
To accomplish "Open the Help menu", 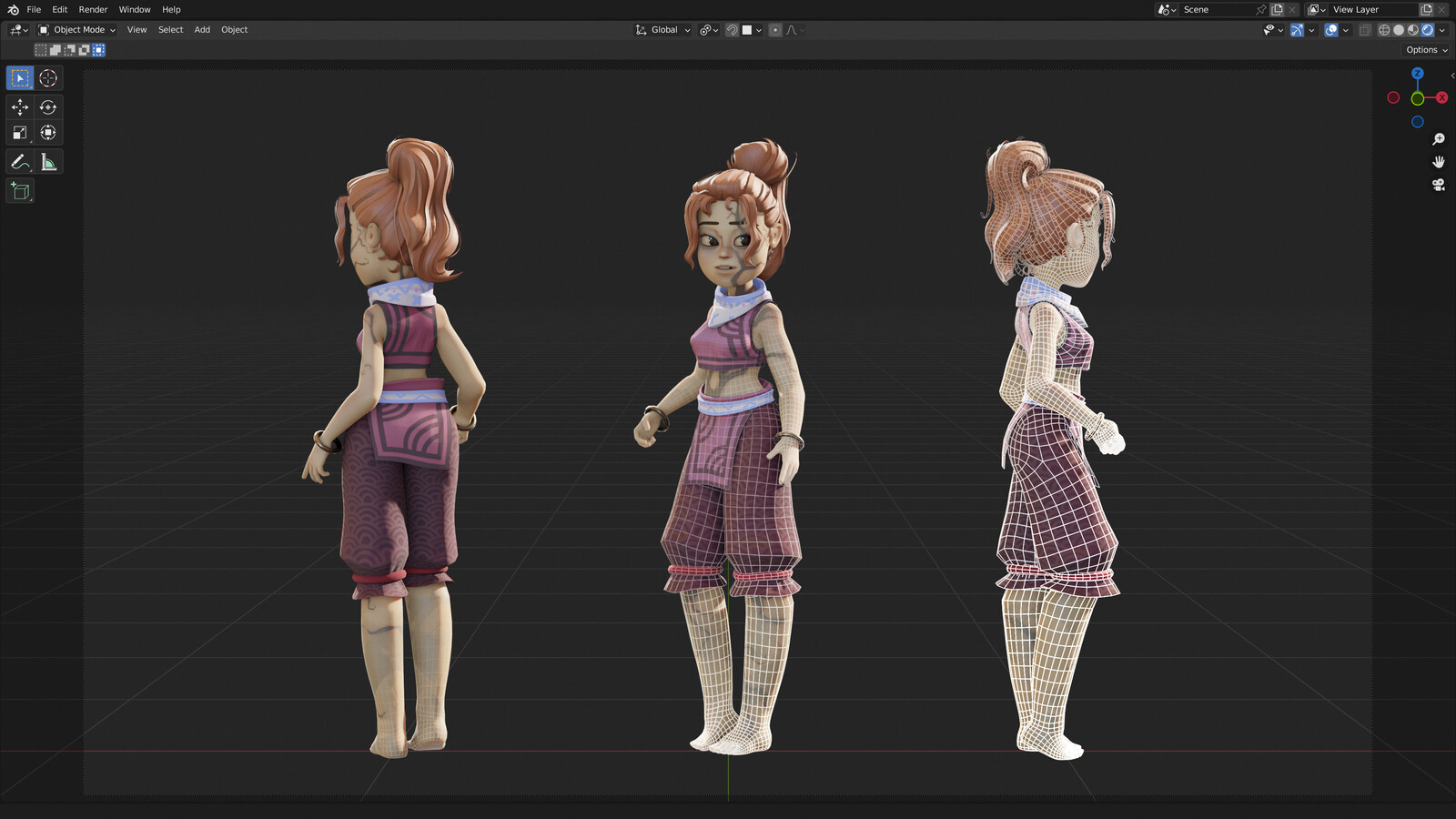I will coord(171,9).
